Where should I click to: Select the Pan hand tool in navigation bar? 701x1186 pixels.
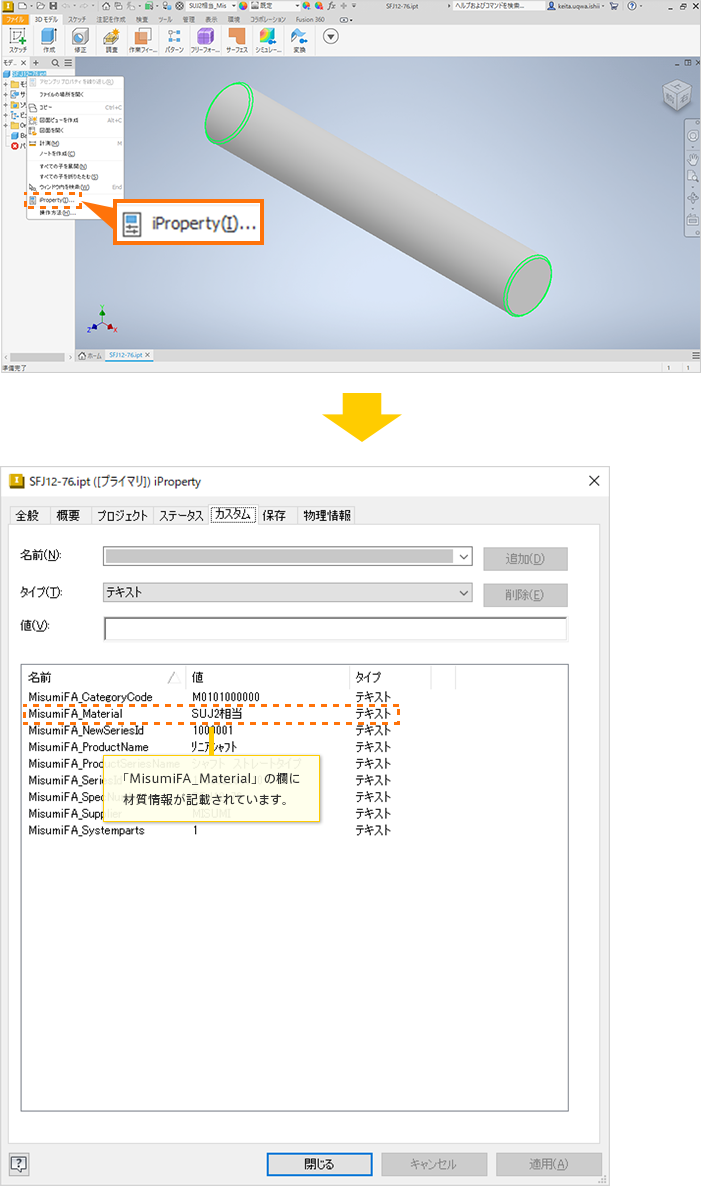tap(692, 157)
